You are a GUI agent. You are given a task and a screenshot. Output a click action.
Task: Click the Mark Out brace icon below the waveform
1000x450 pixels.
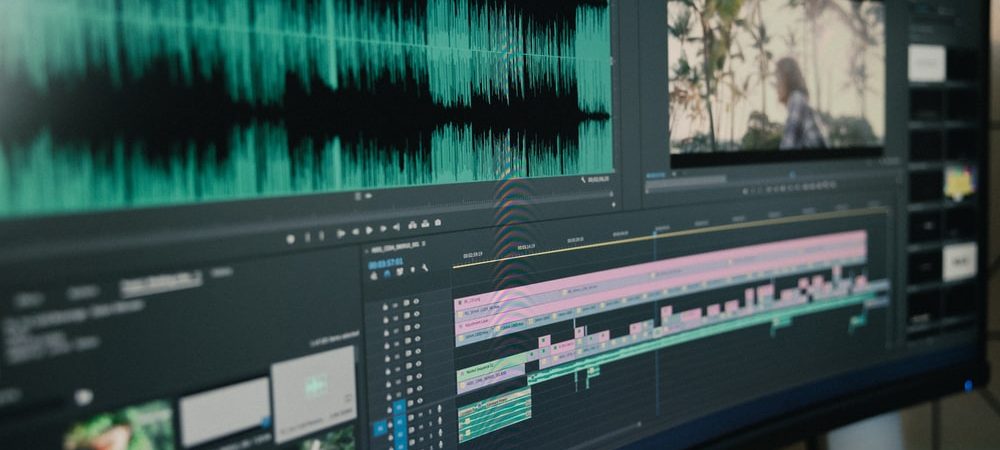click(321, 236)
